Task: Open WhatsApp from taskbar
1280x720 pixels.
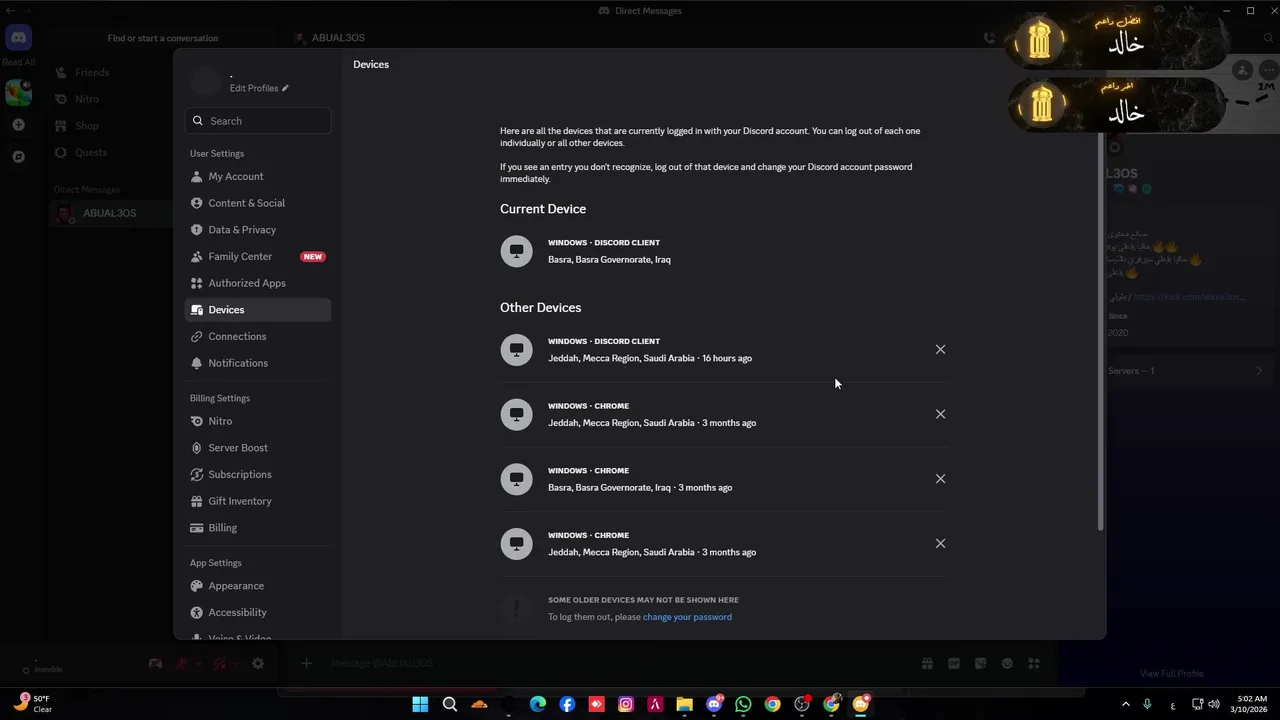Action: click(x=743, y=704)
